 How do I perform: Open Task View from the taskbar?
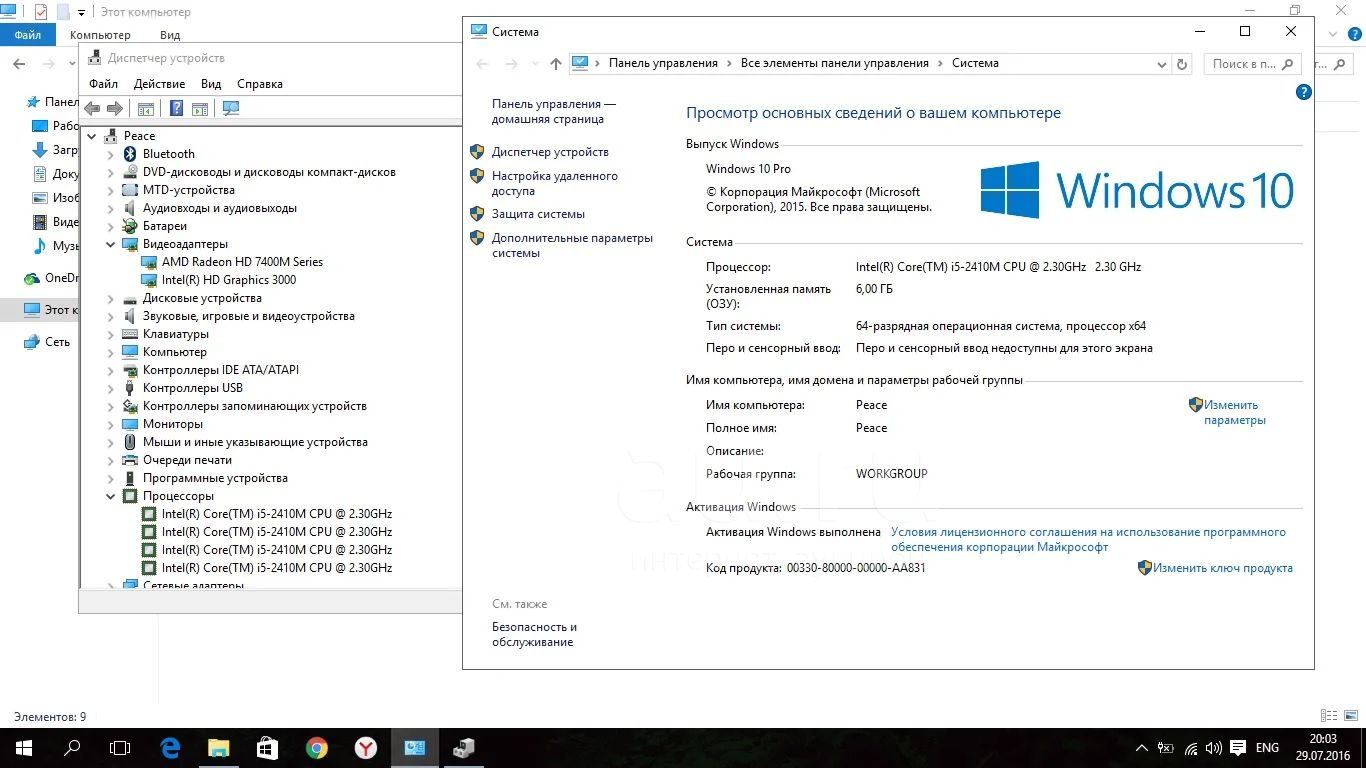tap(120, 747)
